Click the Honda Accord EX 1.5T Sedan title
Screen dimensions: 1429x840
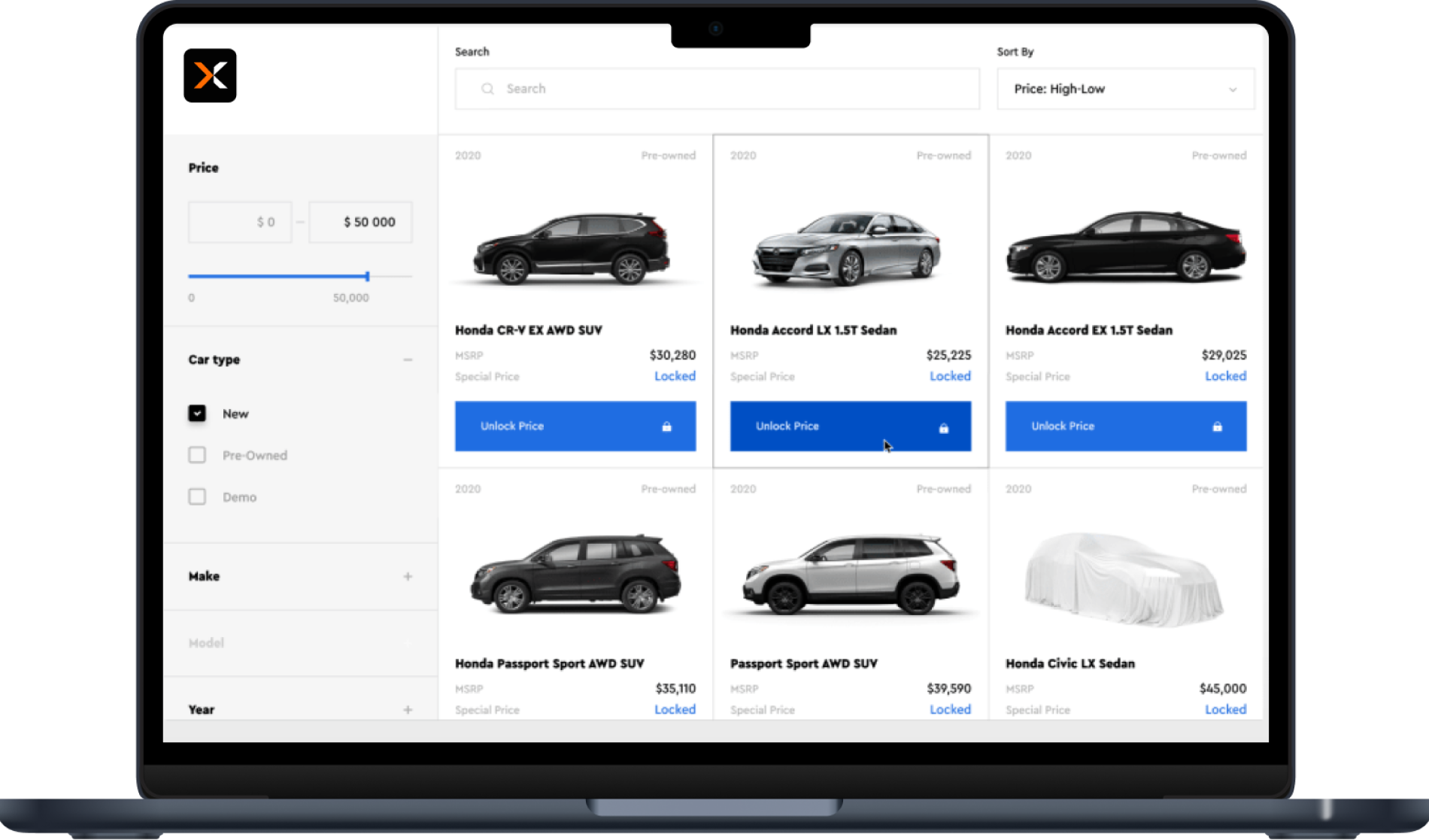[x=1089, y=330]
